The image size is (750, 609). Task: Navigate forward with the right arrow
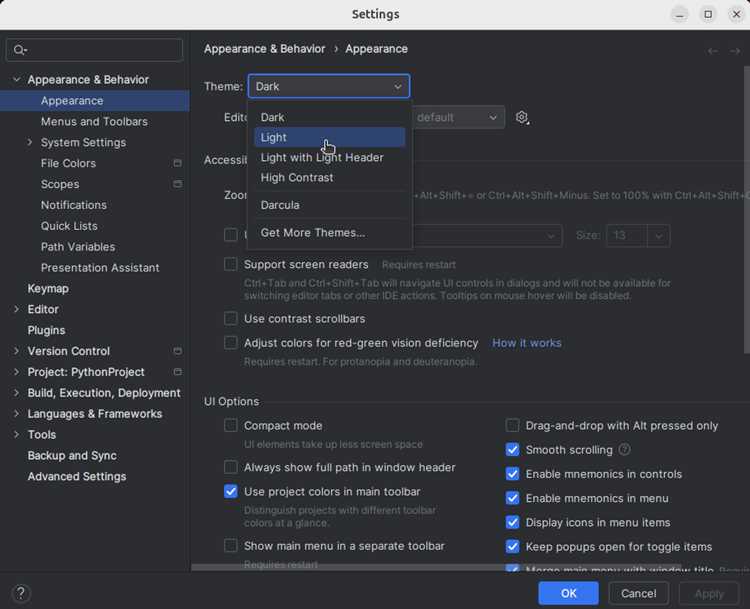click(x=735, y=51)
